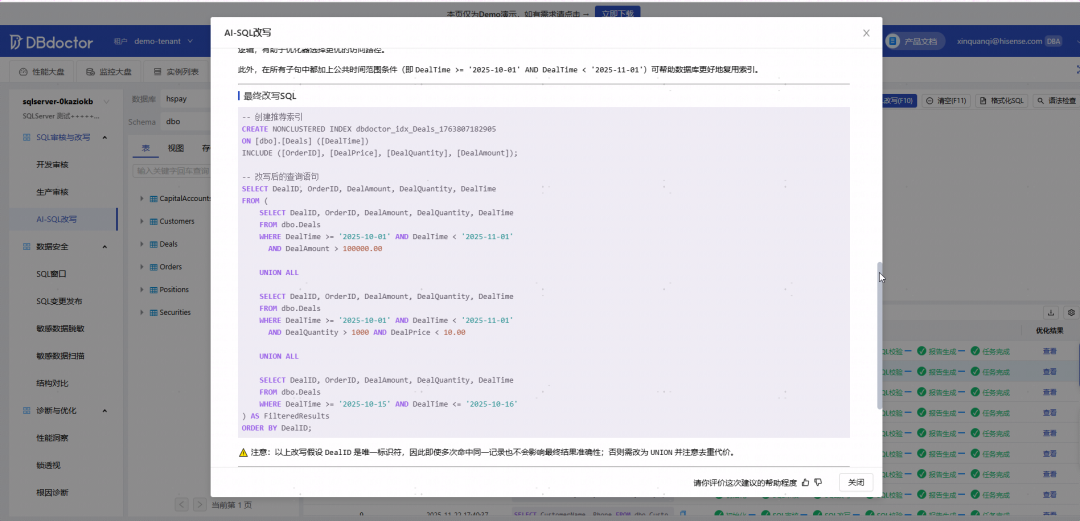1080x521 pixels.
Task: Expand the Orders table node arrow
Action: pyautogui.click(x=141, y=267)
